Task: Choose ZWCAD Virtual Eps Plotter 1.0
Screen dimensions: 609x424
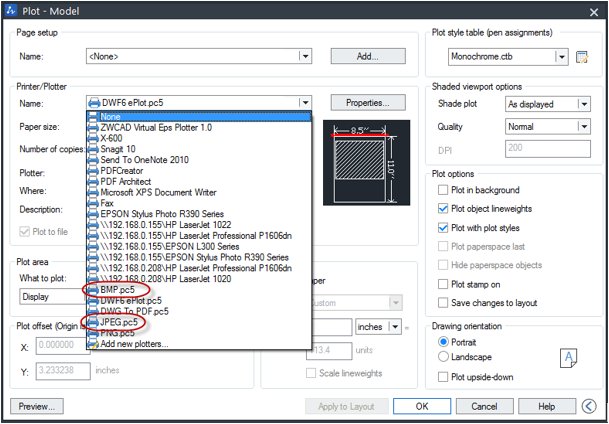Action: point(199,127)
